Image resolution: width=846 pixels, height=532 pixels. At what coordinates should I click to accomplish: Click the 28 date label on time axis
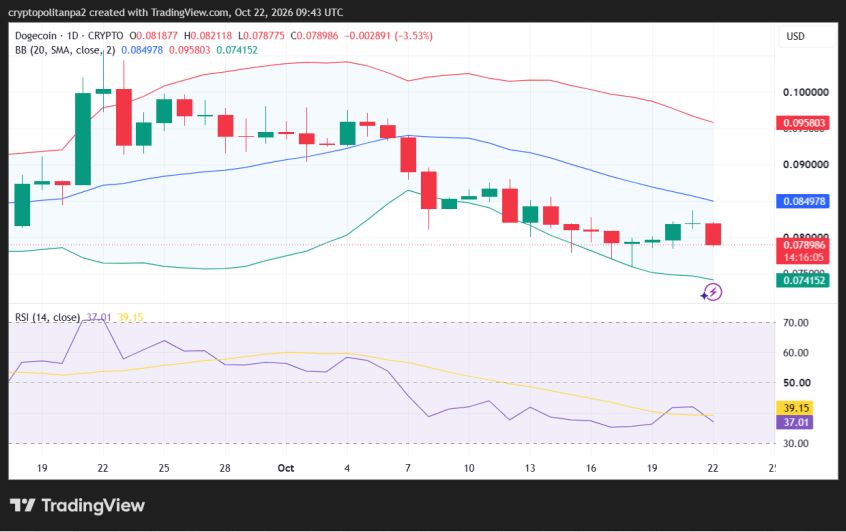[x=224, y=468]
